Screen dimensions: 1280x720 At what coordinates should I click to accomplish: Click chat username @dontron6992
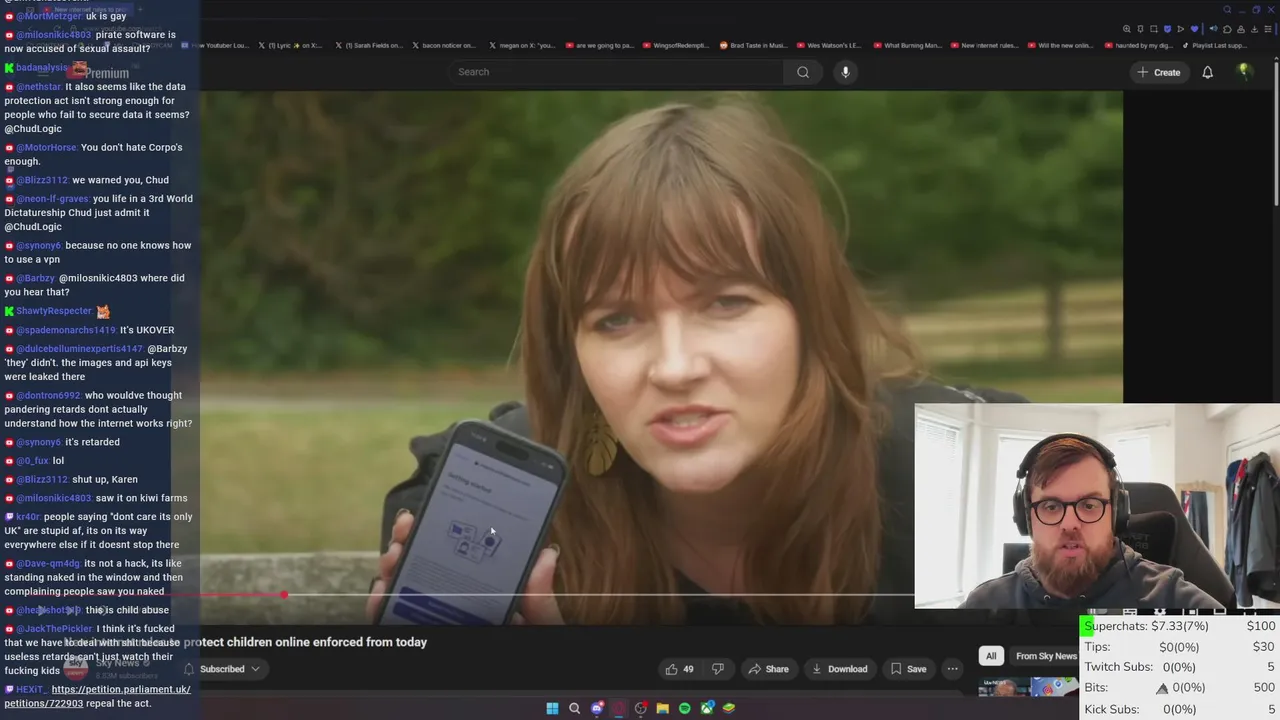[x=49, y=395]
